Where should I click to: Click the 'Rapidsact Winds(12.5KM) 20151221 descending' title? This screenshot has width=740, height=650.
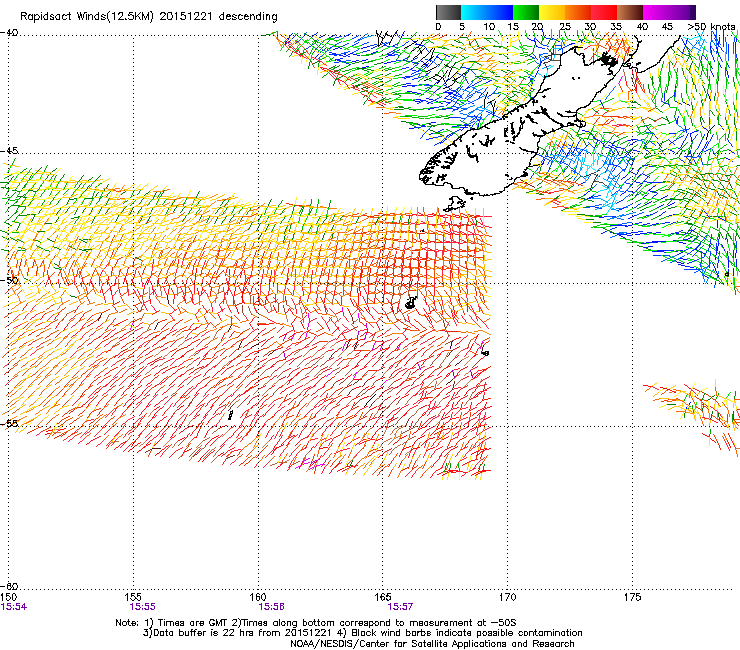click(x=149, y=17)
